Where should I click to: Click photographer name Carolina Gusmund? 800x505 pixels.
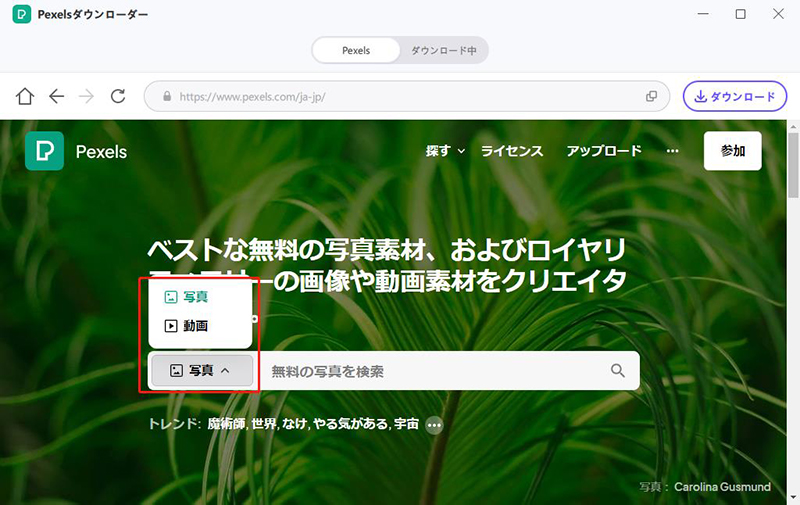(722, 487)
